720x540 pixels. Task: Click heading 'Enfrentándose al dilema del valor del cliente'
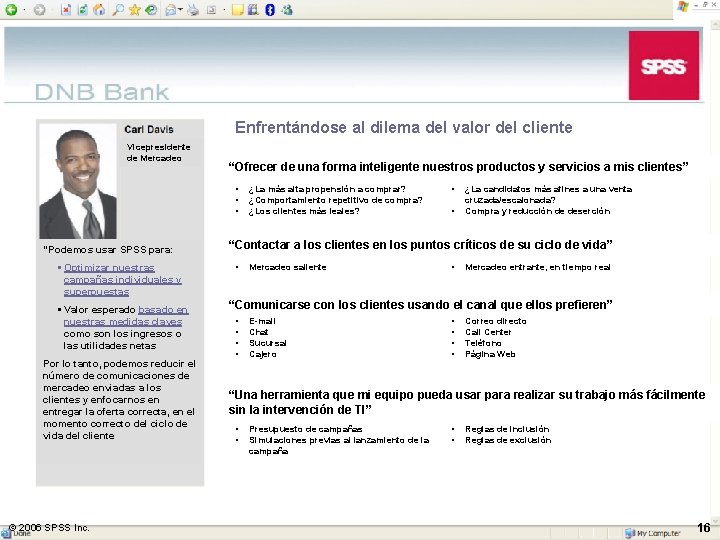pyautogui.click(x=404, y=127)
